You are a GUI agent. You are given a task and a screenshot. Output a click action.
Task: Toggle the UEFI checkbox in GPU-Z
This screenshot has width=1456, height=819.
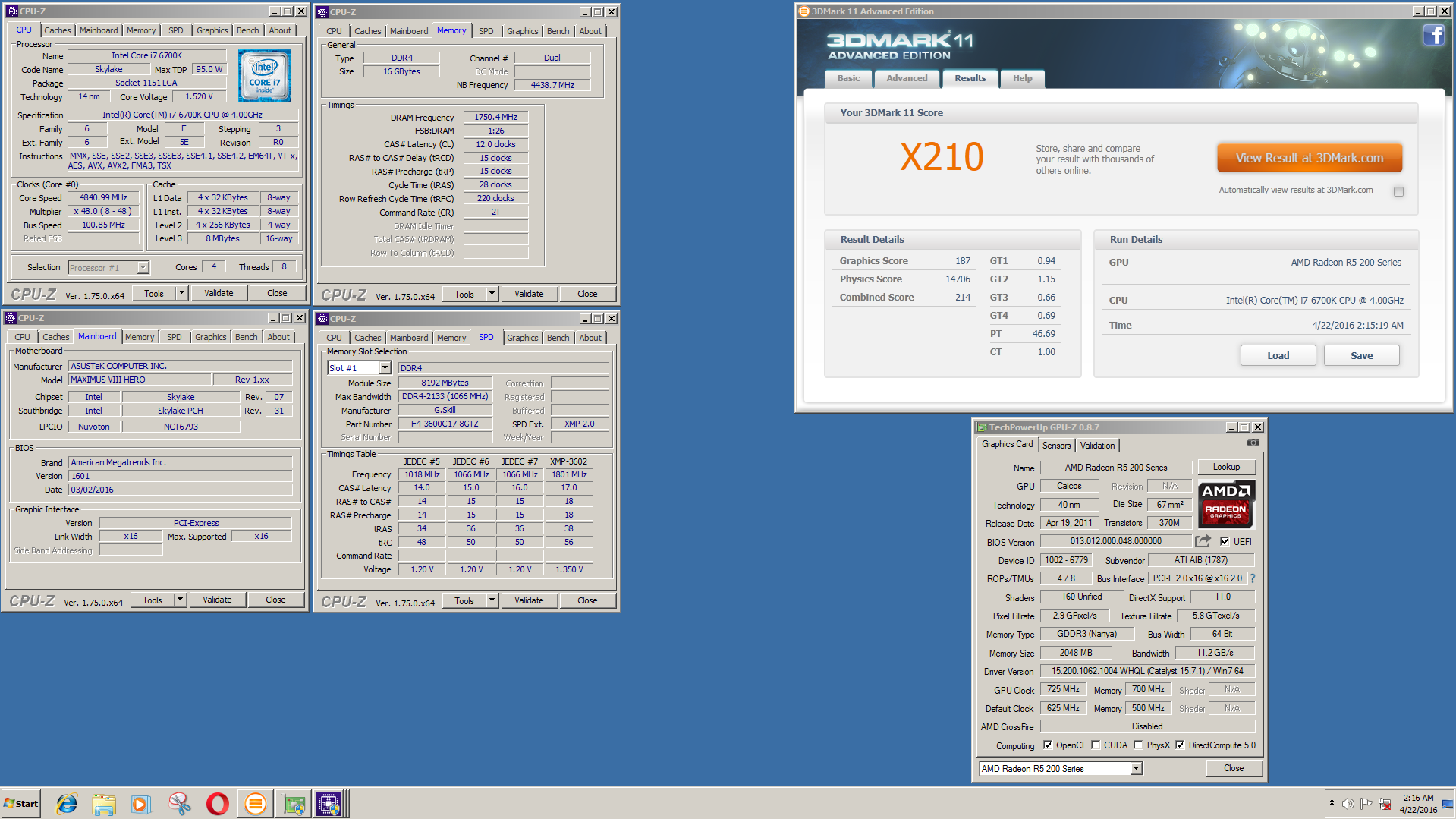(1224, 541)
